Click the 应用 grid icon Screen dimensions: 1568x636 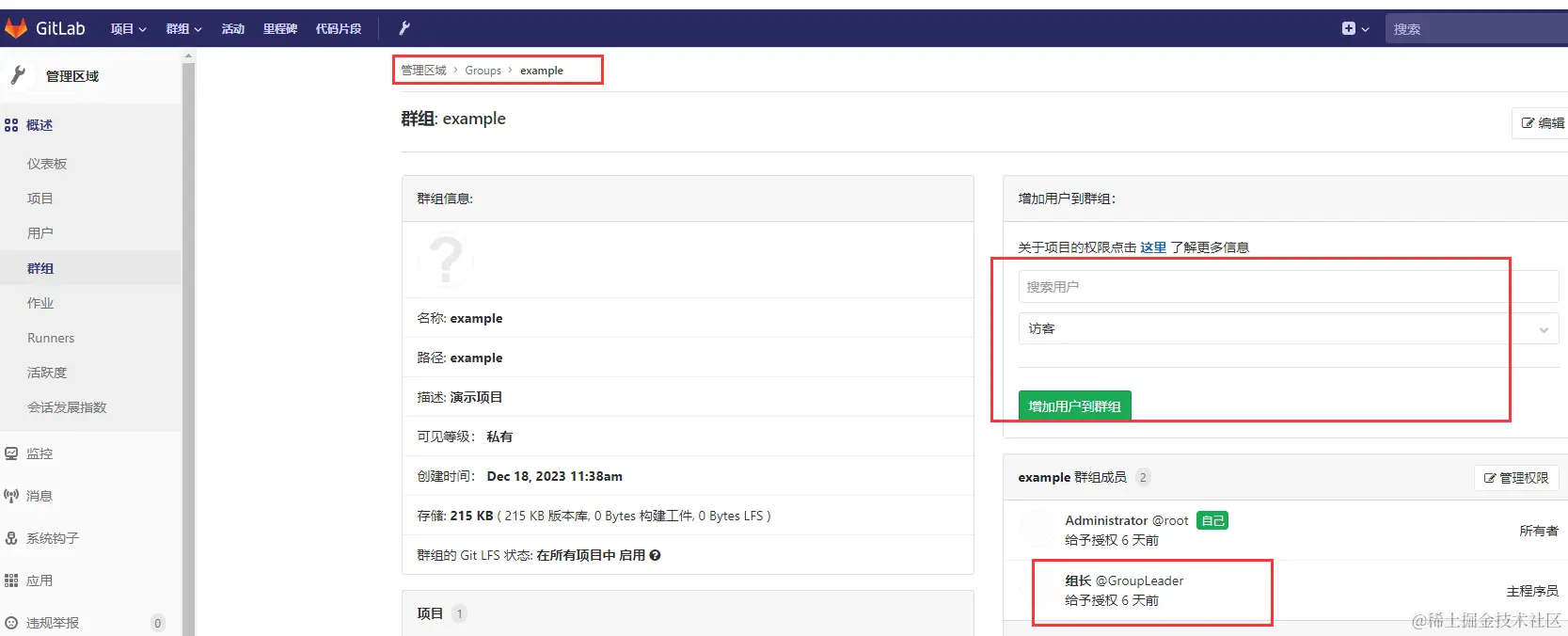11,580
